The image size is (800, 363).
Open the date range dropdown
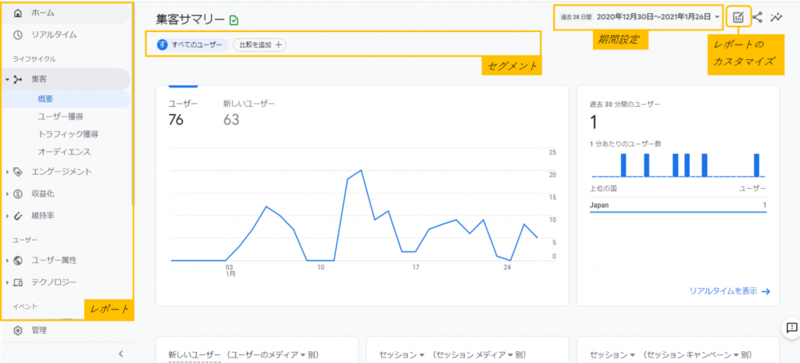640,17
